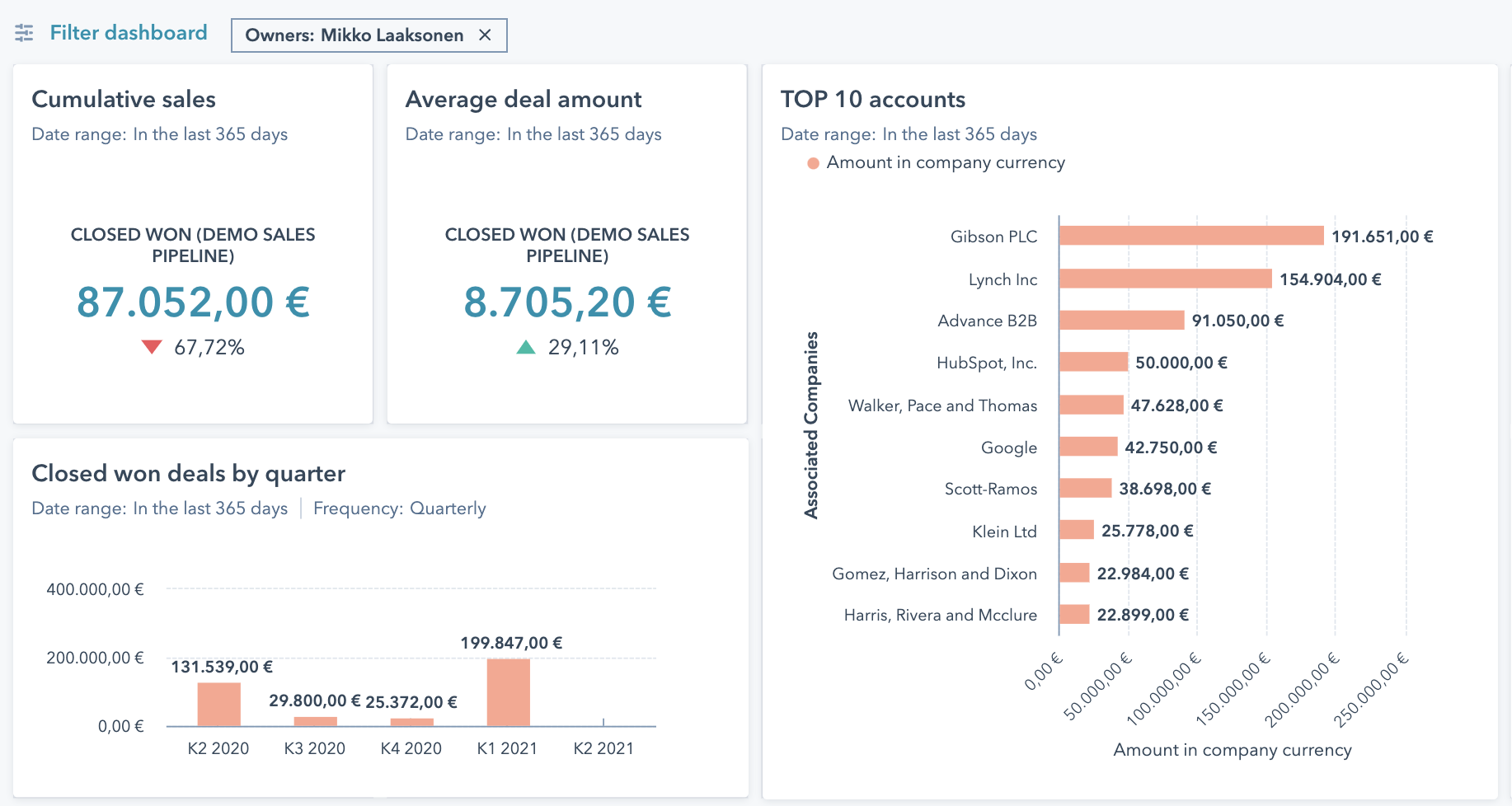Screen dimensions: 1512x806
Task: Select the HubSpot, Inc. bar
Action: 1093,362
